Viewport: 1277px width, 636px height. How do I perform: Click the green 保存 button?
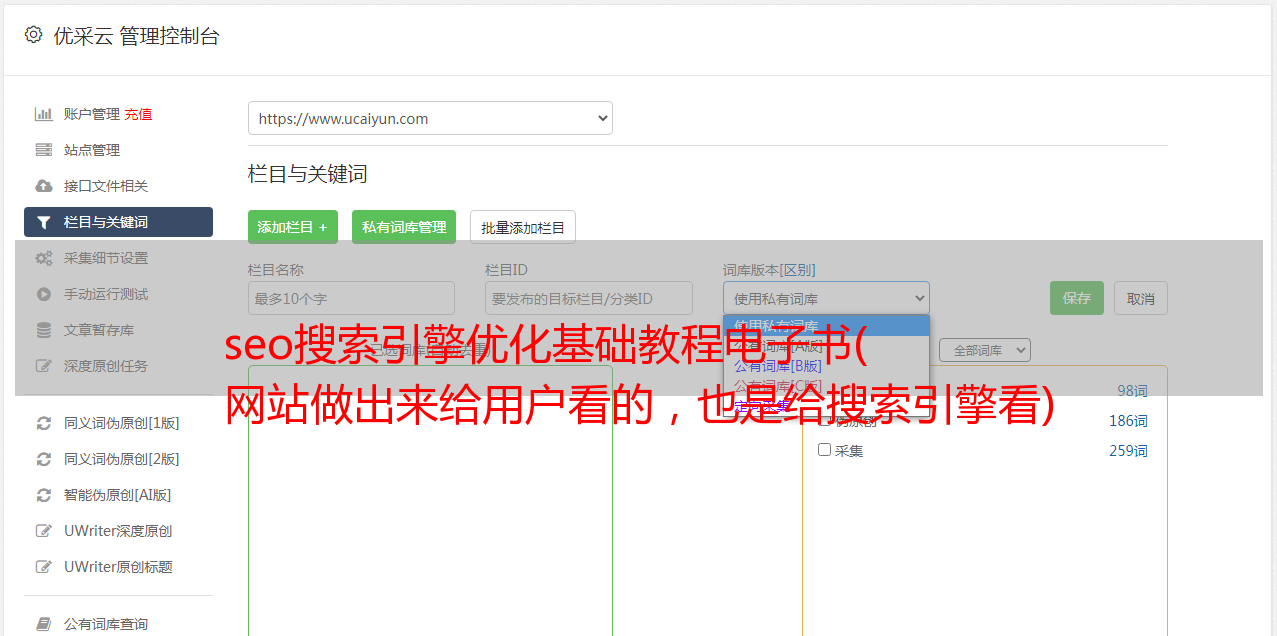click(x=1077, y=298)
